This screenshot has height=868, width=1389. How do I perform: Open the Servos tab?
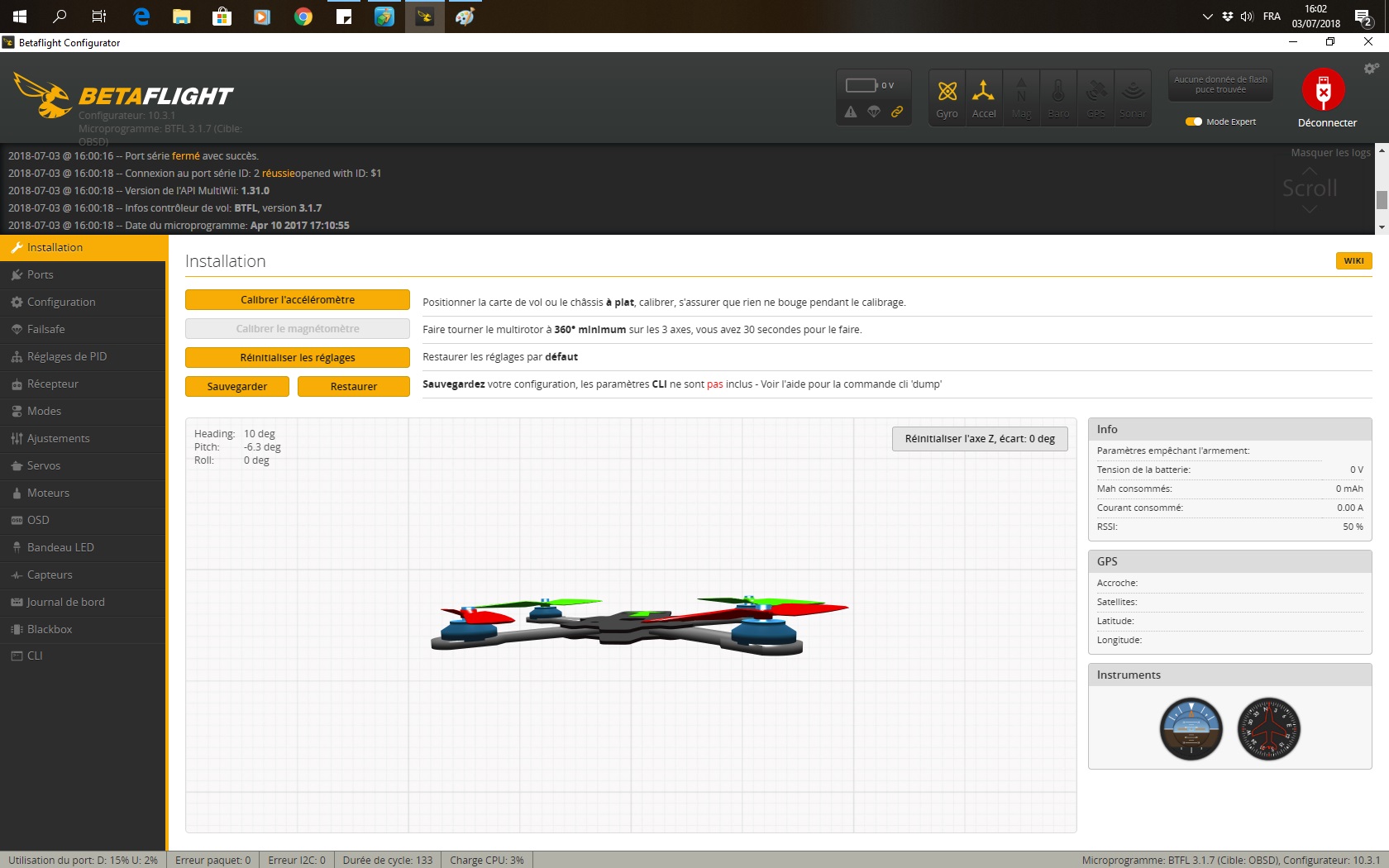tap(83, 465)
